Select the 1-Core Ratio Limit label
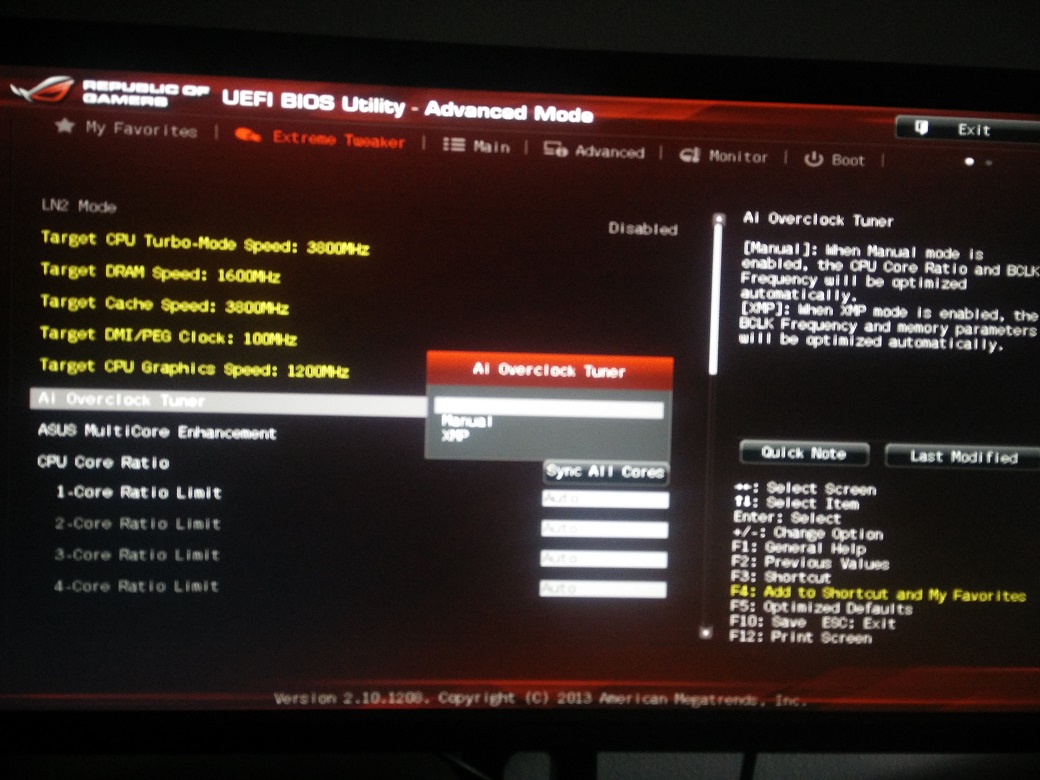The width and height of the screenshot is (1040, 780). tap(139, 492)
